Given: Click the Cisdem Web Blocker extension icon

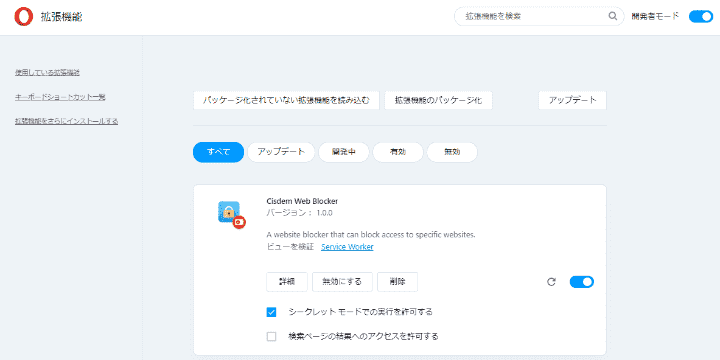Looking at the screenshot, I should pyautogui.click(x=231, y=214).
